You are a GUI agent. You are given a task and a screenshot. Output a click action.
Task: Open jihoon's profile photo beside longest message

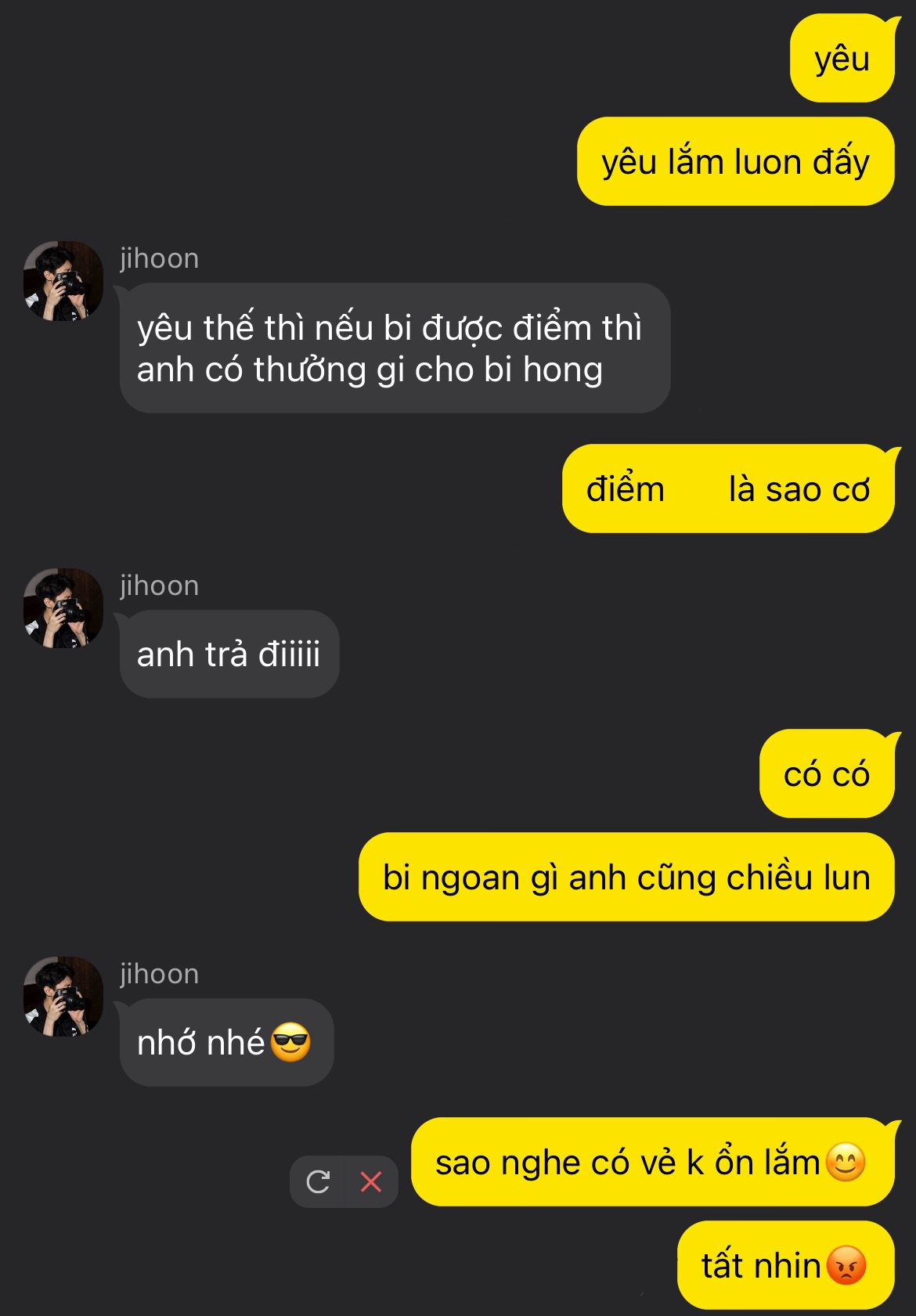coord(63,281)
